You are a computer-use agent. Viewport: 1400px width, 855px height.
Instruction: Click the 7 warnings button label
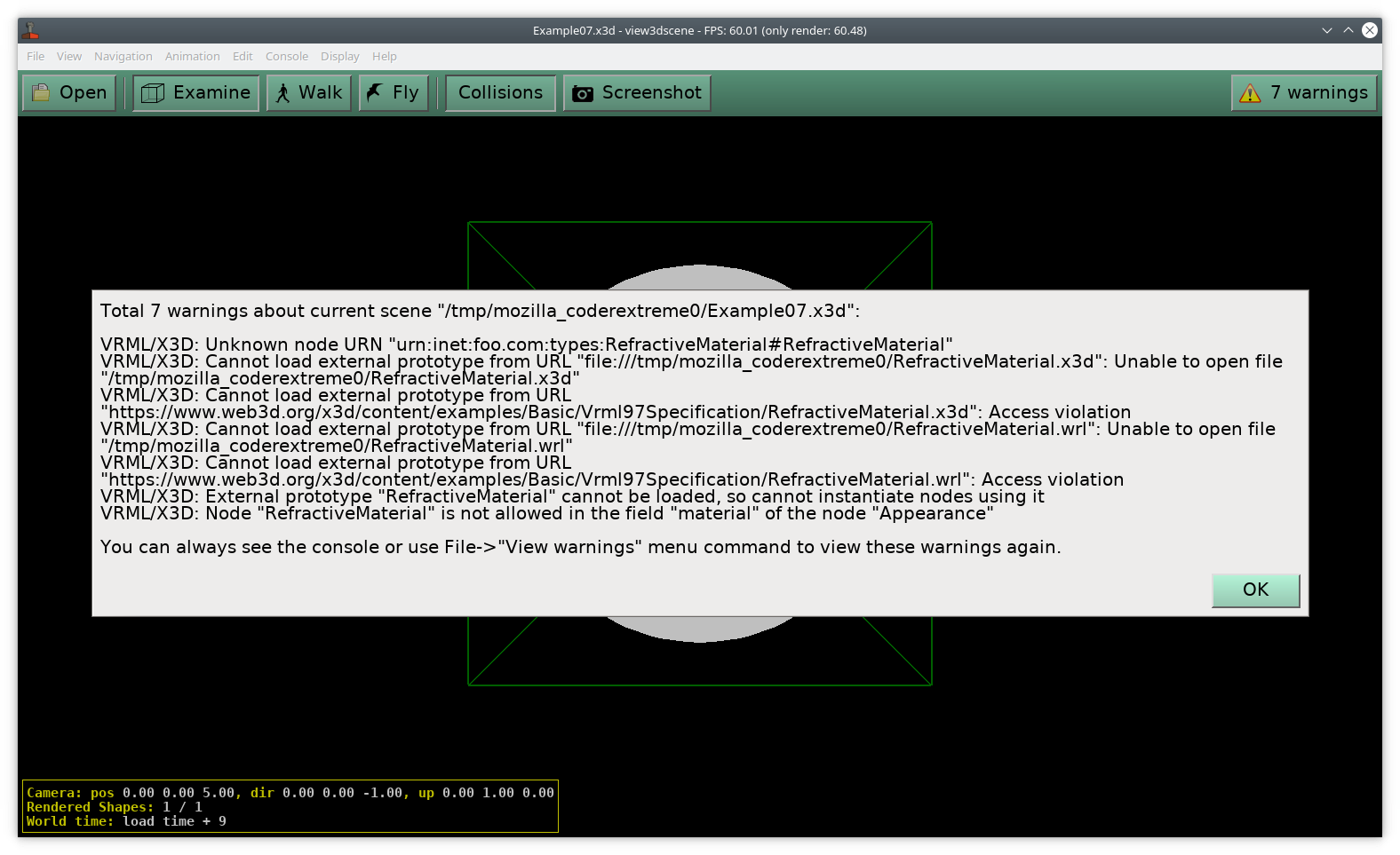(x=1327, y=93)
